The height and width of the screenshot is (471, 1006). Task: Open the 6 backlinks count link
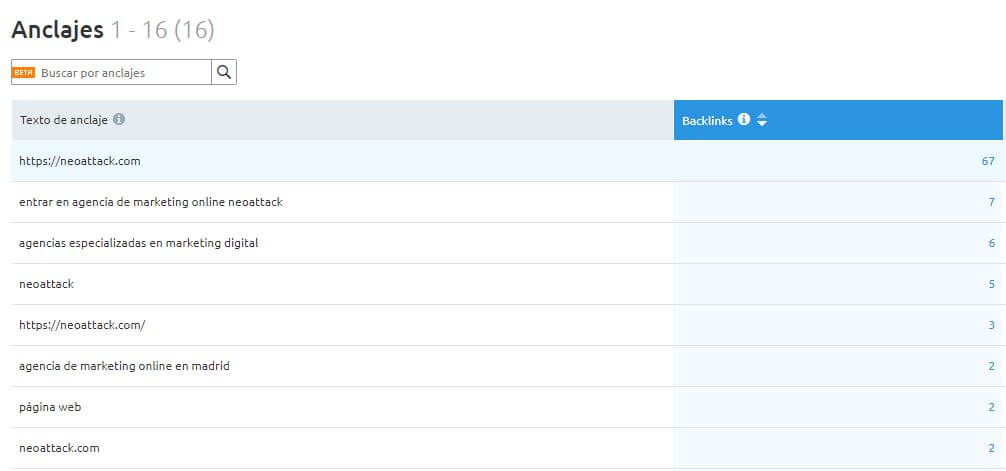coord(991,243)
